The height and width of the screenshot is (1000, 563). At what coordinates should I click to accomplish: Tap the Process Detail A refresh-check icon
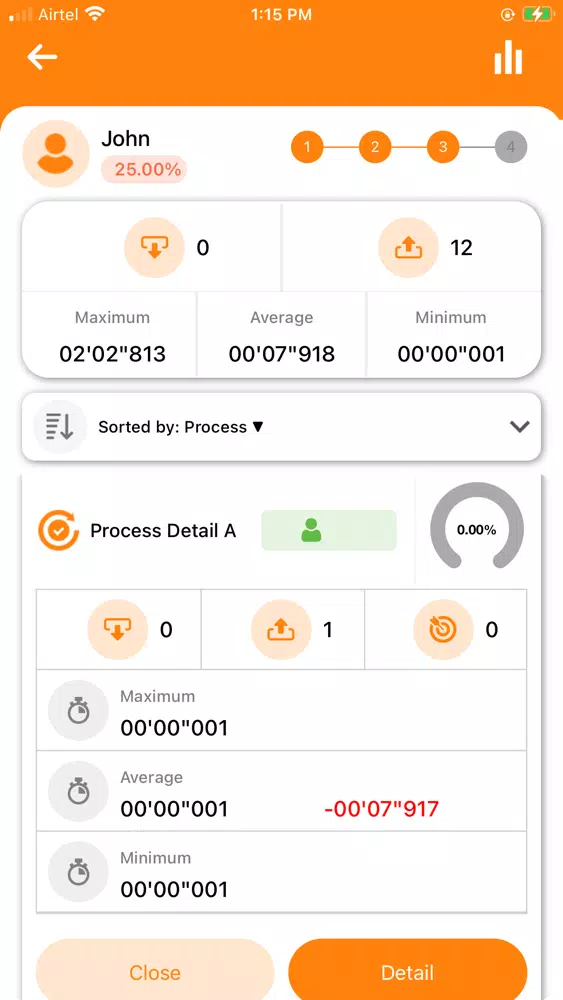[x=59, y=530]
